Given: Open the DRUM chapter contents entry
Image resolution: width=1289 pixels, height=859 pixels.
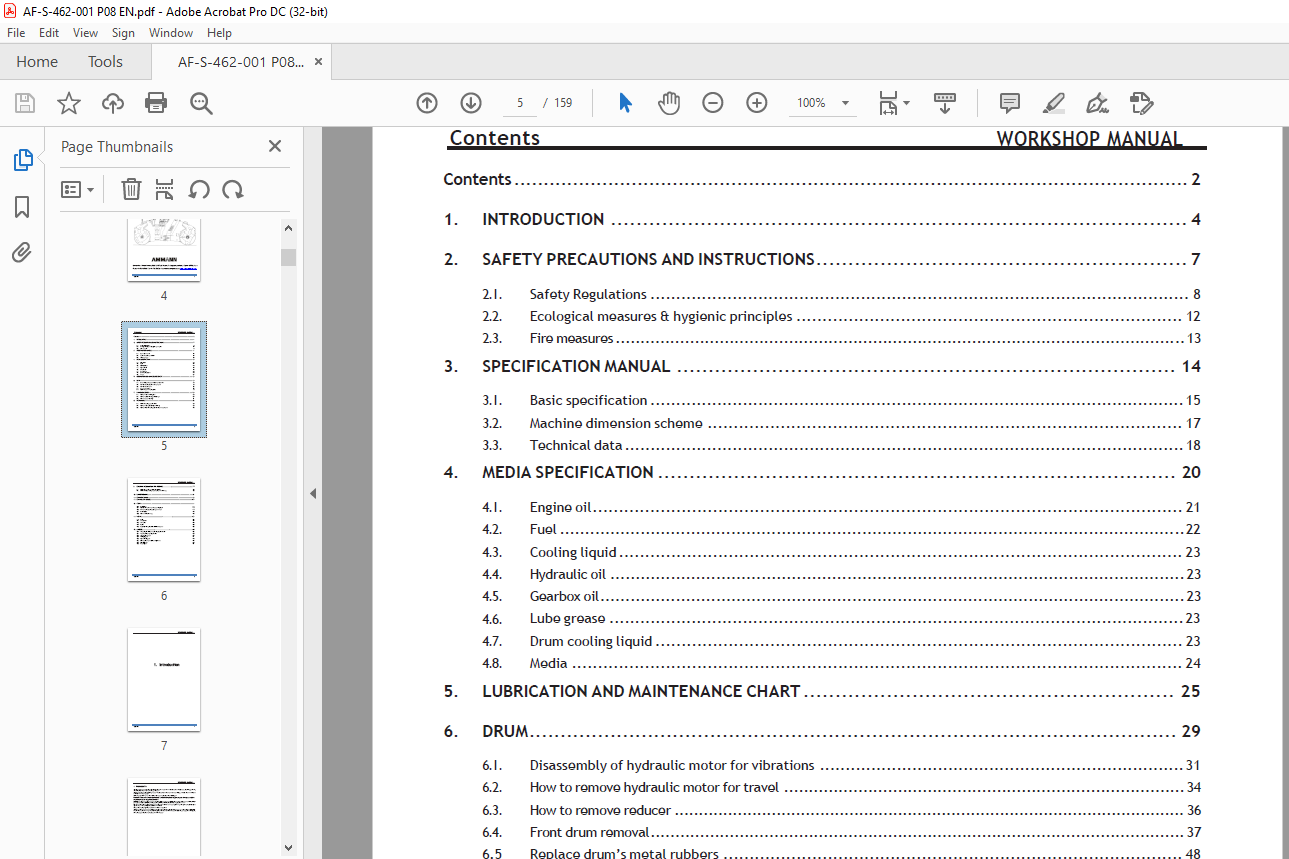Looking at the screenshot, I should coord(822,732).
